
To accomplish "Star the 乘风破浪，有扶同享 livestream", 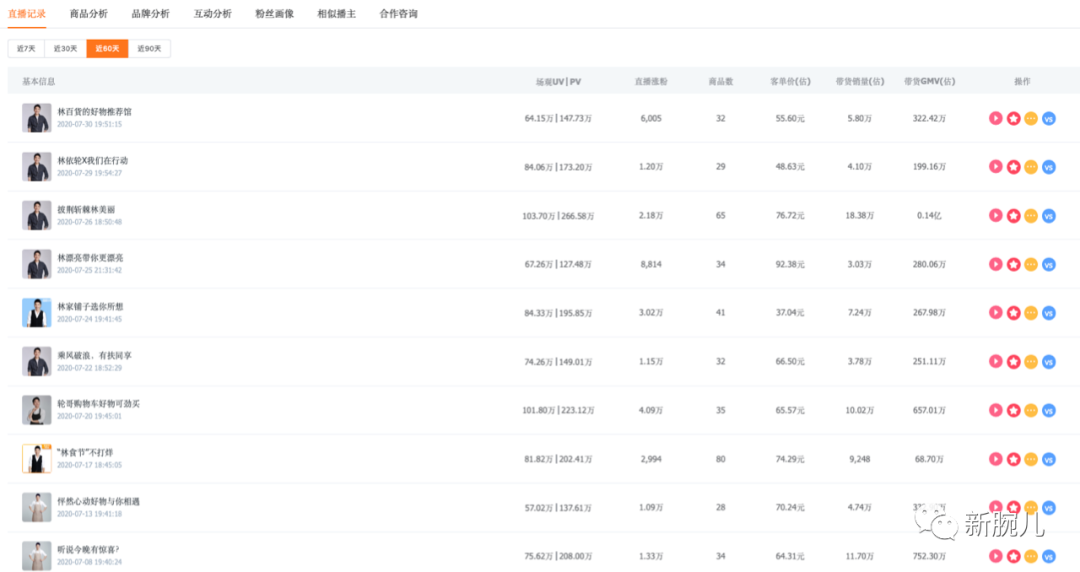I will coord(1013,362).
